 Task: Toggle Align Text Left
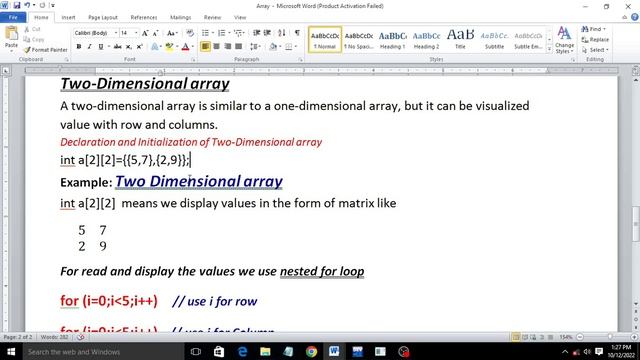pos(205,47)
